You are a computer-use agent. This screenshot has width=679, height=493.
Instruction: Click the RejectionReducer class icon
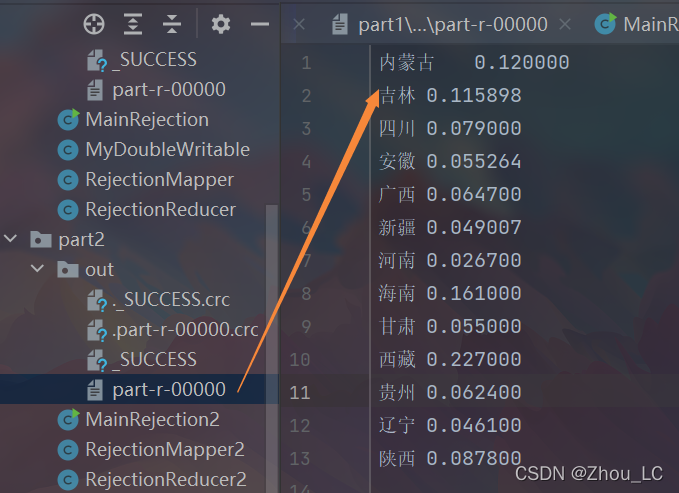tap(68, 210)
